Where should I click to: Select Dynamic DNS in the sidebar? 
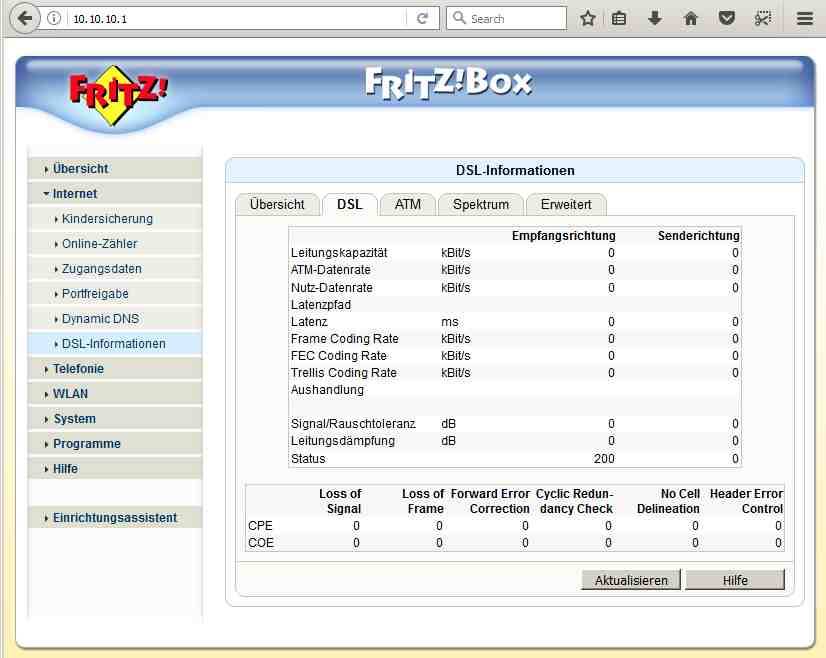coord(115,319)
